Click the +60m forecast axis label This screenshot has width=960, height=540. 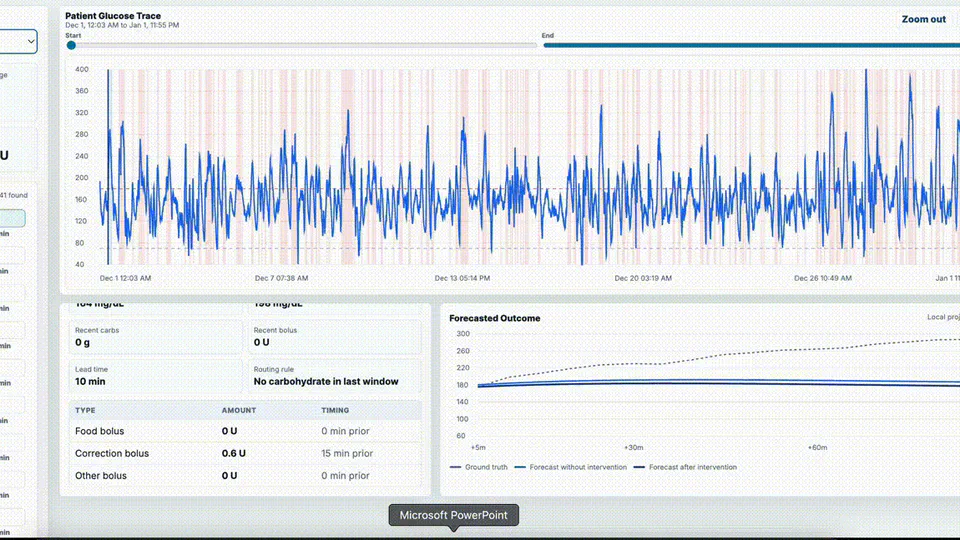click(817, 448)
